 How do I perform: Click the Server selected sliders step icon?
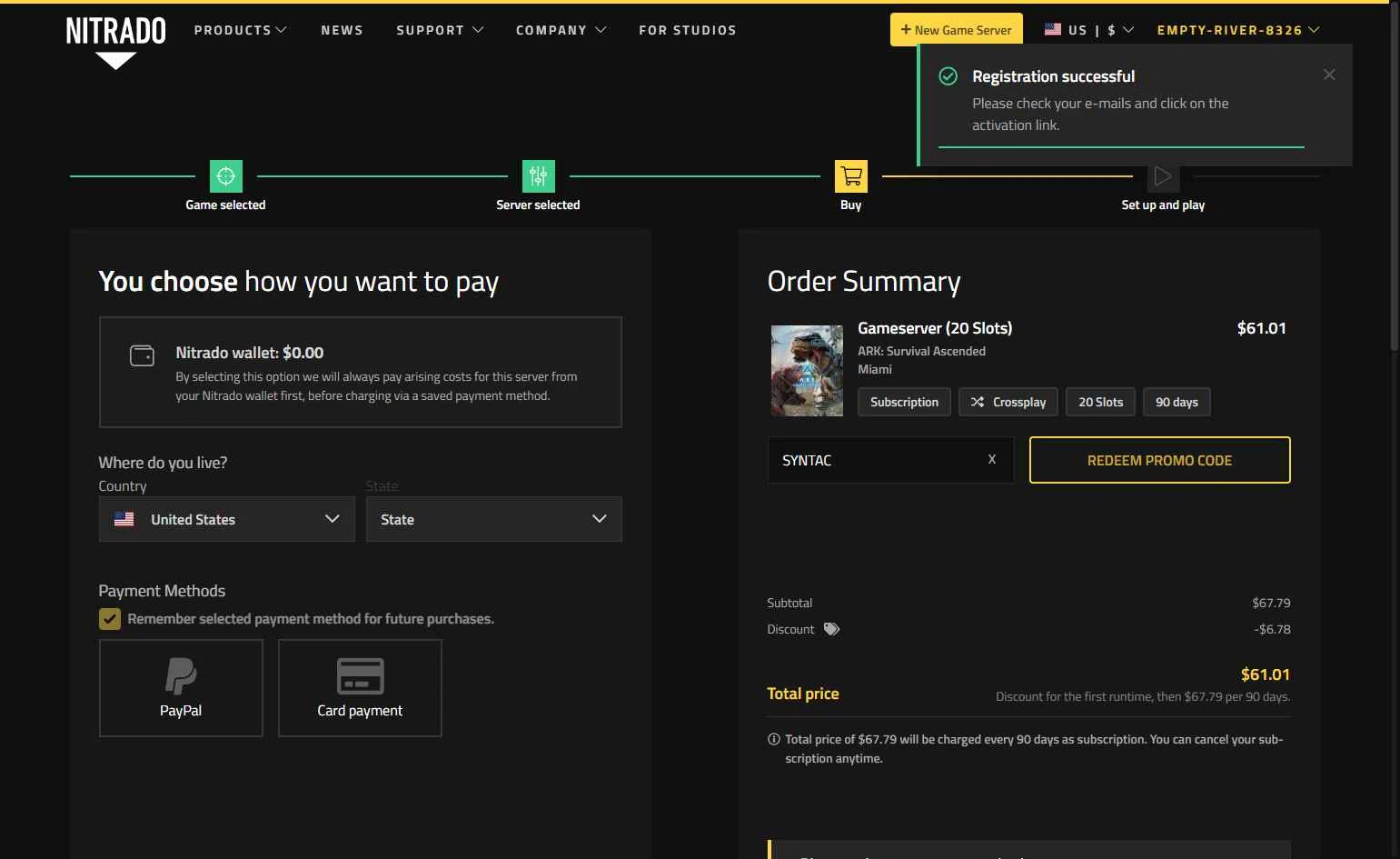click(x=539, y=176)
